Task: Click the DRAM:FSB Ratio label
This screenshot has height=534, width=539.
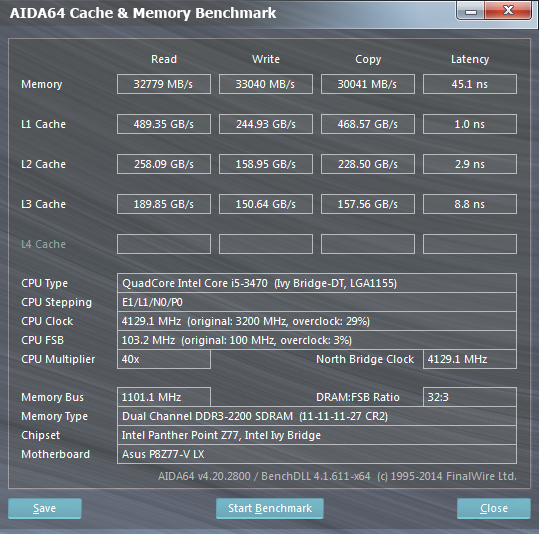Action: pos(358,397)
